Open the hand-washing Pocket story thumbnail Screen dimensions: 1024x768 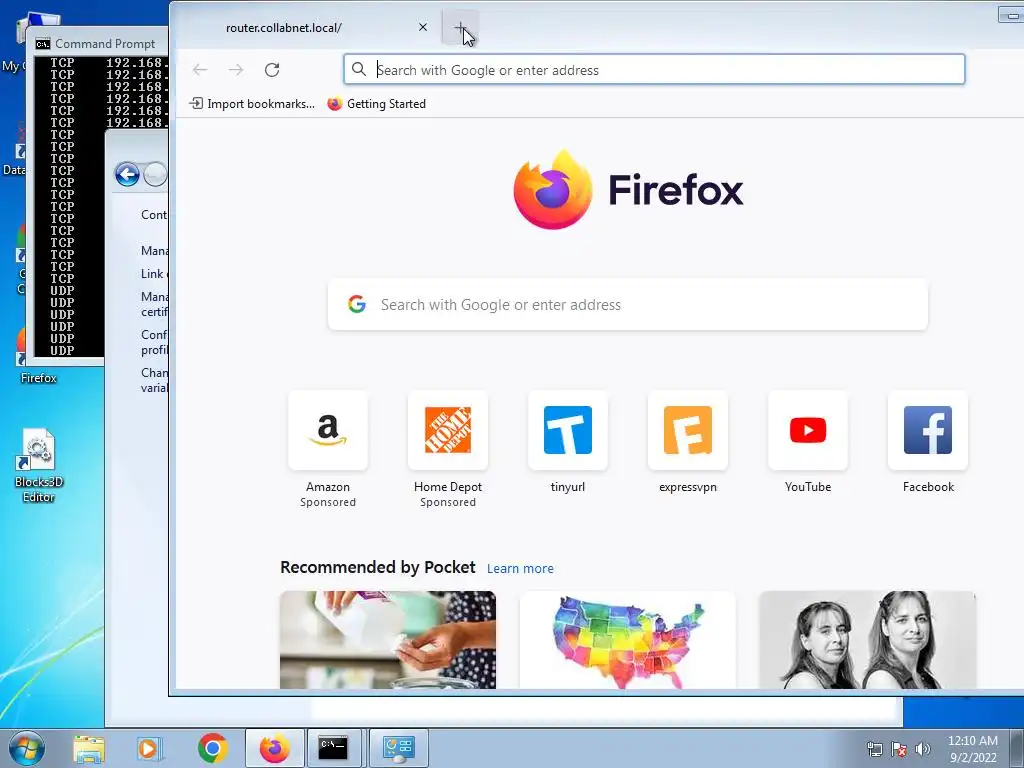[x=387, y=640]
